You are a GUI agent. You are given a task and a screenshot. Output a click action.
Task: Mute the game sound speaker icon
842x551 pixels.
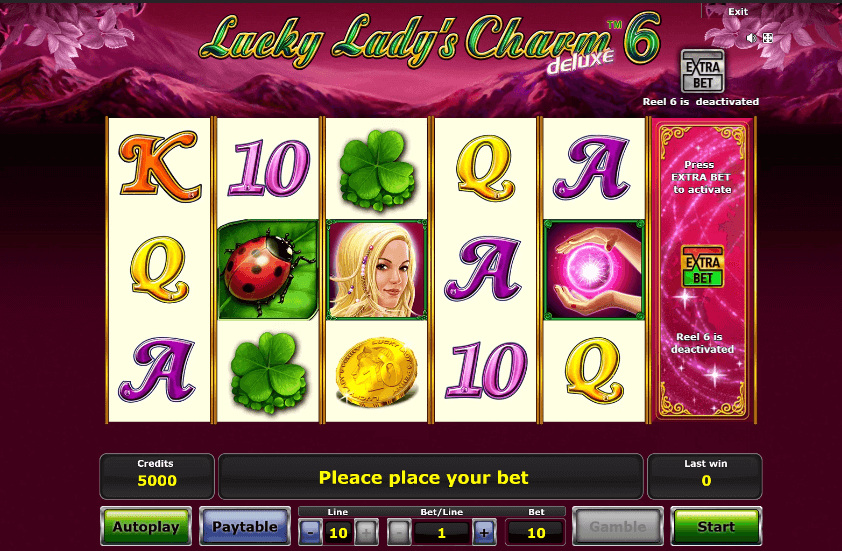coord(751,38)
